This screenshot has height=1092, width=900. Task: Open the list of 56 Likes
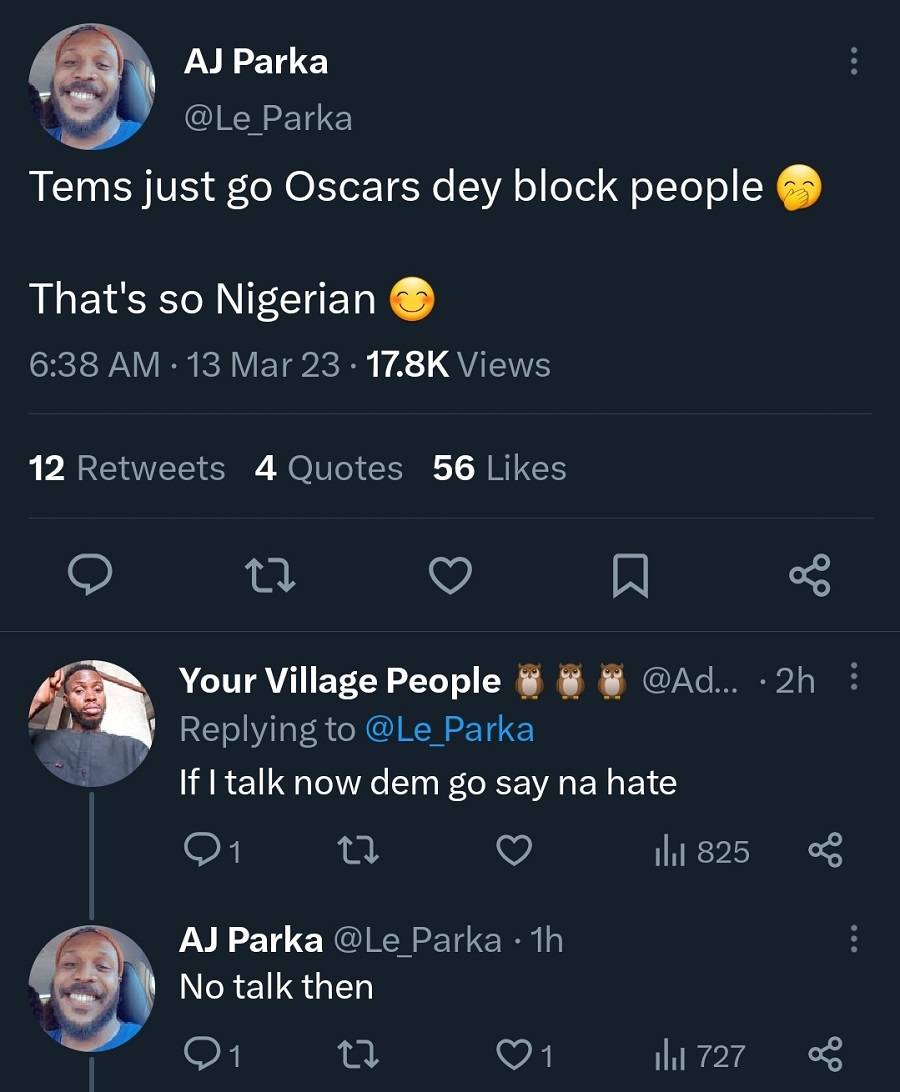498,468
